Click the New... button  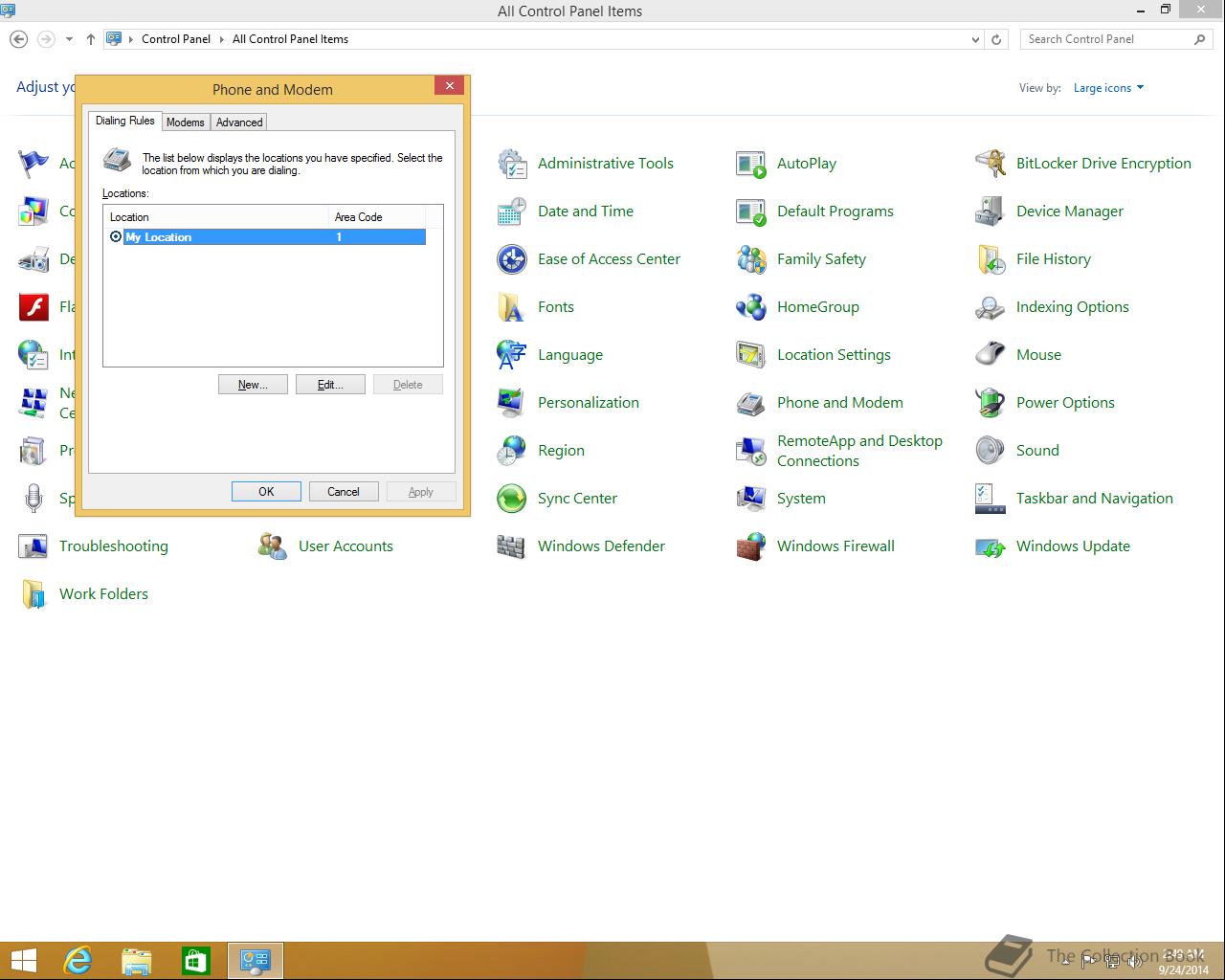coord(253,385)
